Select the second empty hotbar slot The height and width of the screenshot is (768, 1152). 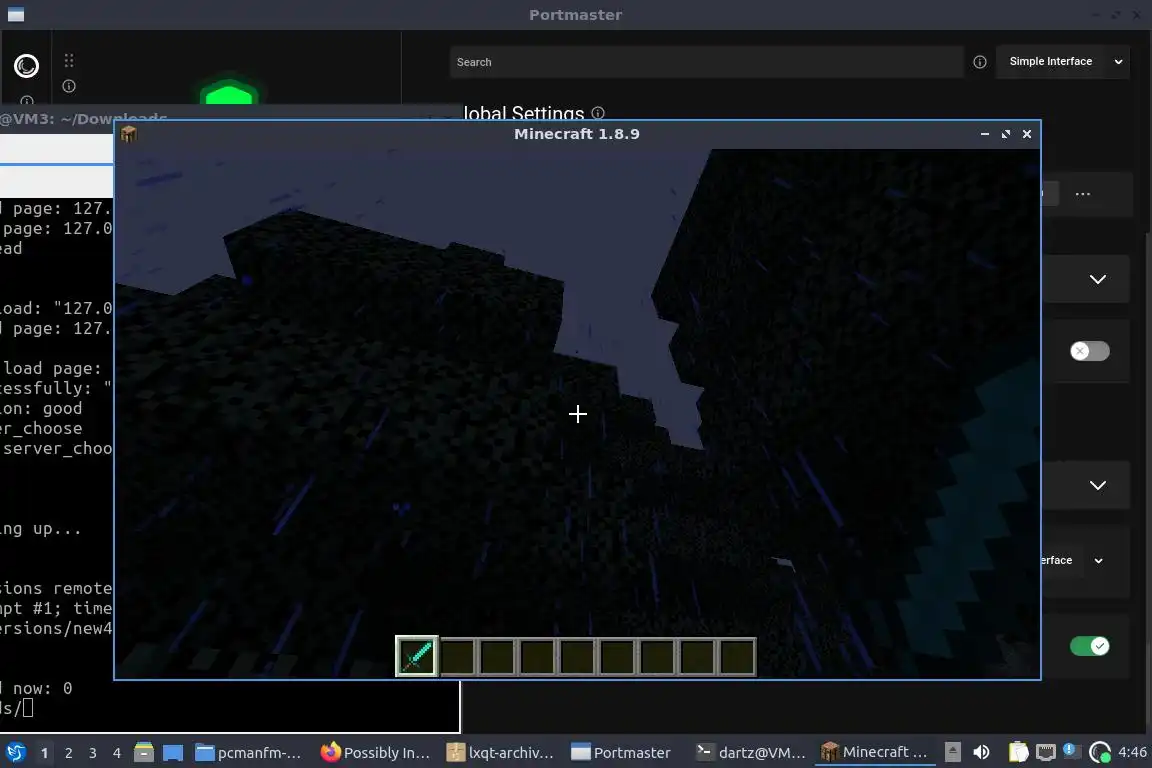(497, 657)
